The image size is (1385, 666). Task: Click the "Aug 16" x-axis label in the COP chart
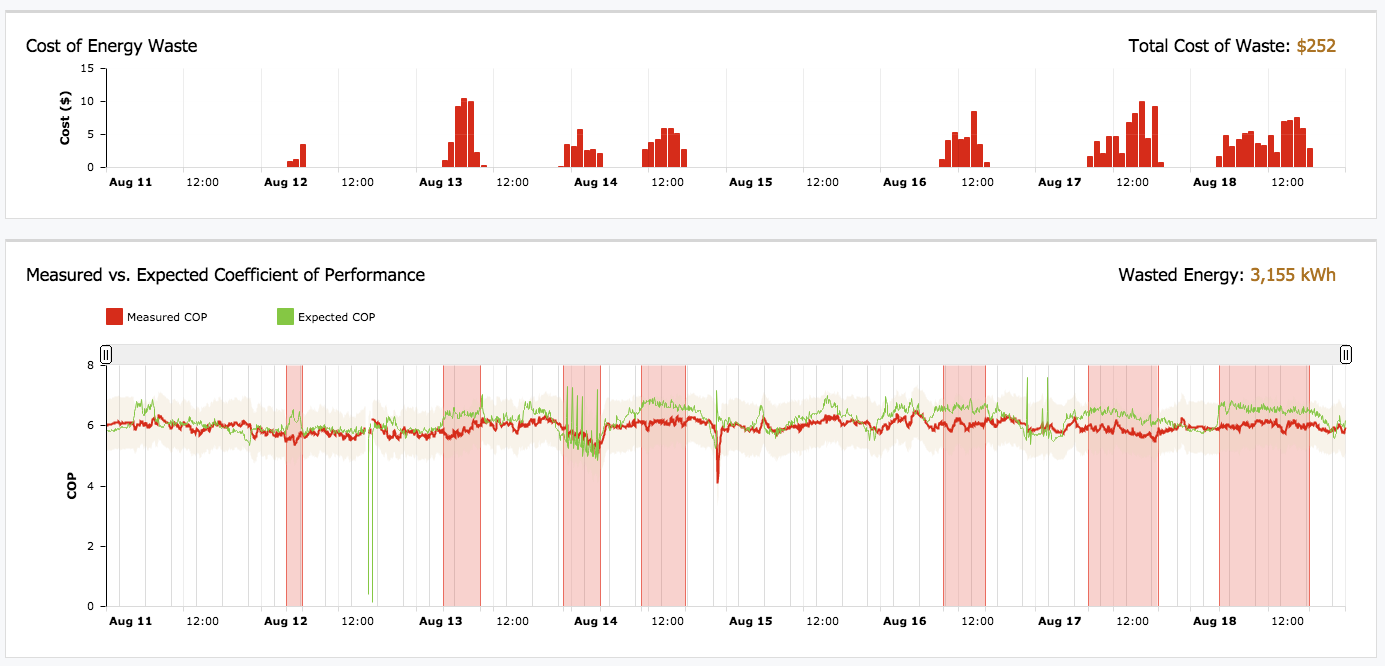click(x=905, y=621)
